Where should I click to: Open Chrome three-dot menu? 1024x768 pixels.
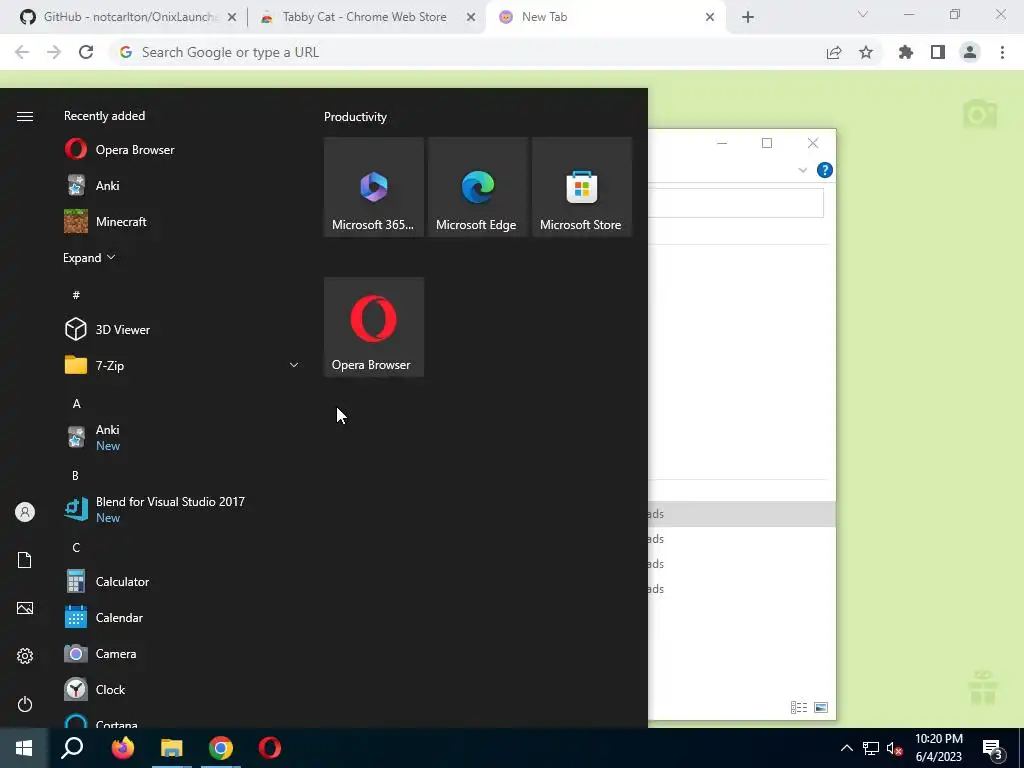pos(1002,52)
